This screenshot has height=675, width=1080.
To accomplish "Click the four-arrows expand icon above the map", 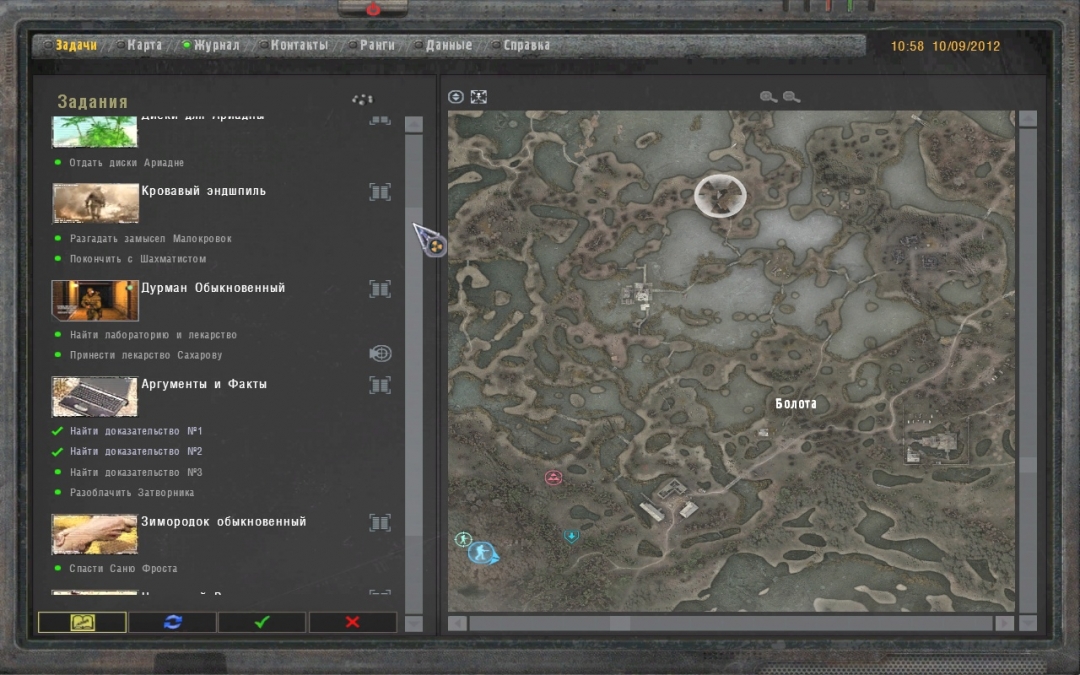I will [479, 97].
